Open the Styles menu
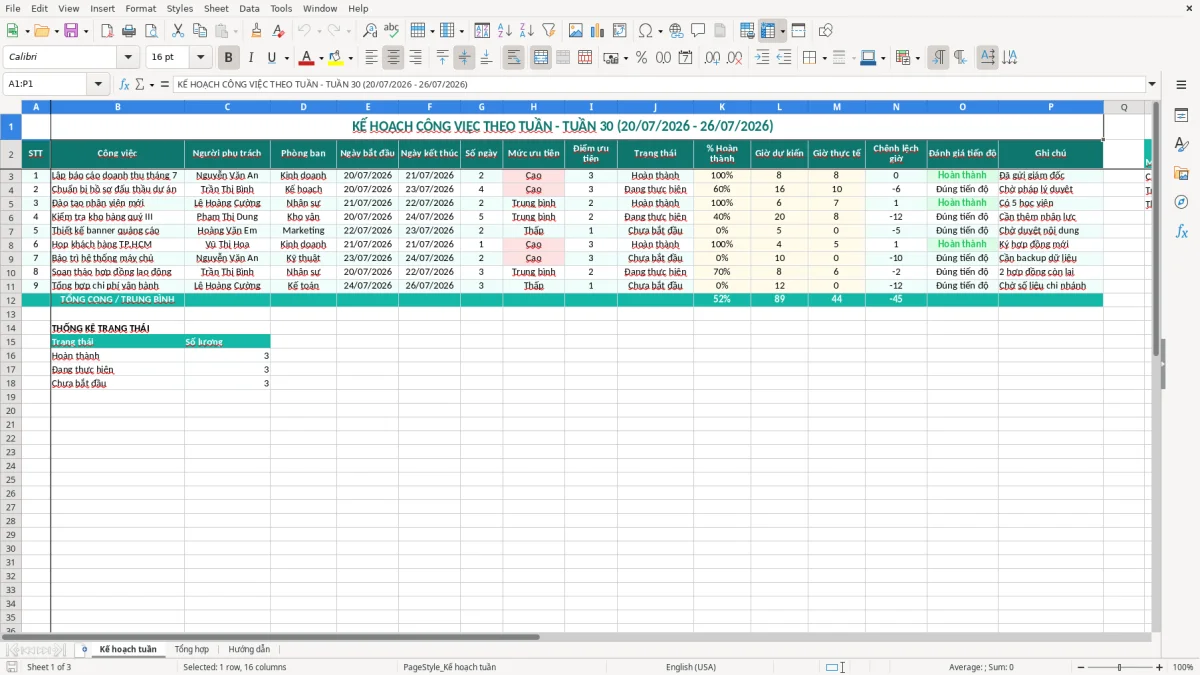Viewport: 1200px width, 675px height. coord(180,8)
